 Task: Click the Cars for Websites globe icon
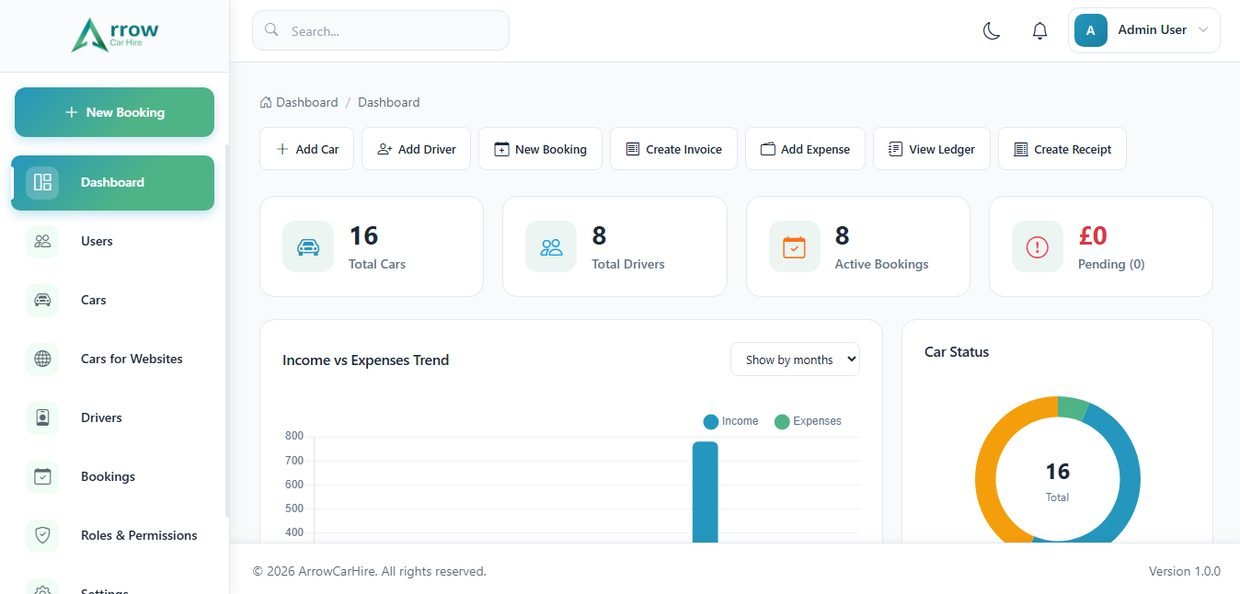point(42,359)
